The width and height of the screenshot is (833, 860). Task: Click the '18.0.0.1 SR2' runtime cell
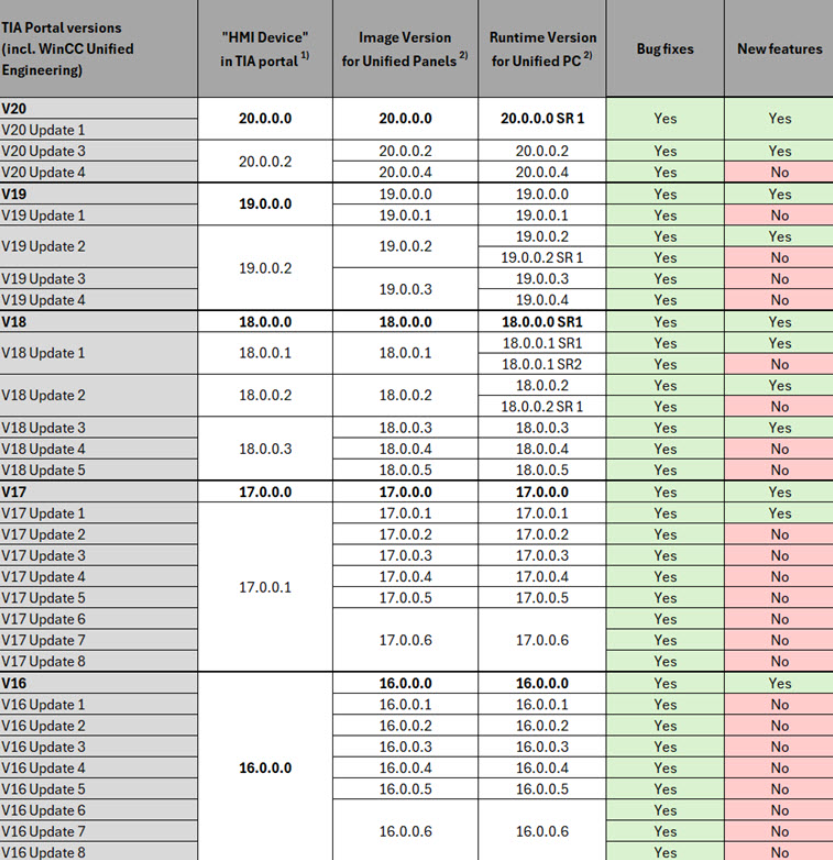point(542,364)
